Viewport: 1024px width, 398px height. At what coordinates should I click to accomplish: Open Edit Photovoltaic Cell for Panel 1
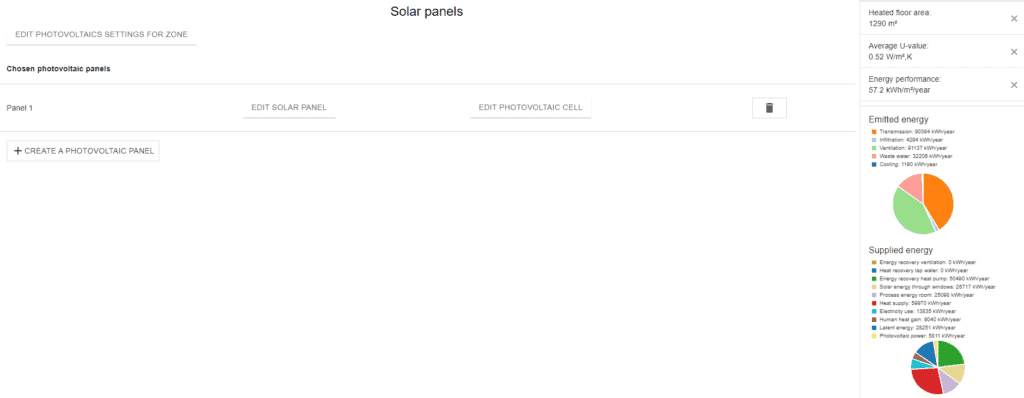coord(530,108)
